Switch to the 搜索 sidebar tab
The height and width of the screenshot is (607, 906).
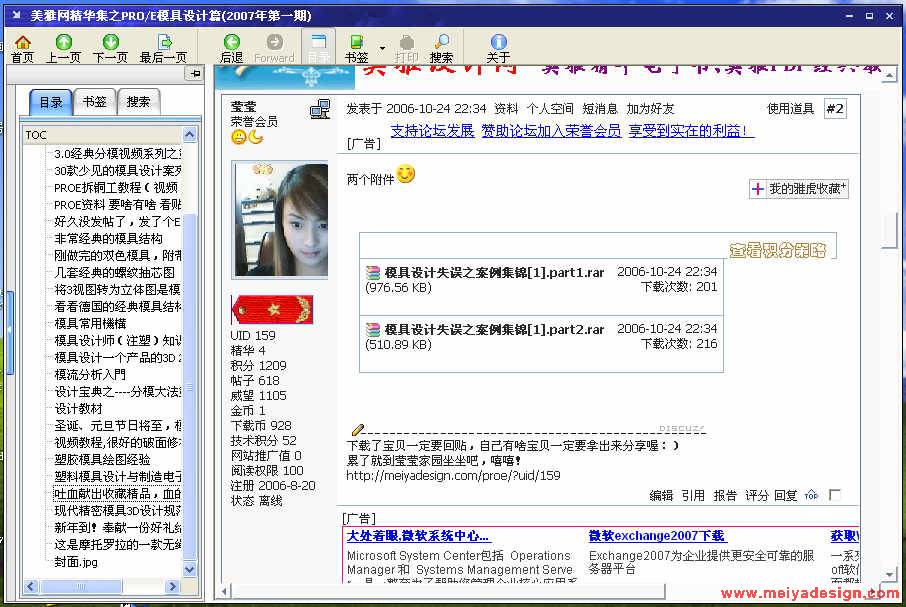139,102
